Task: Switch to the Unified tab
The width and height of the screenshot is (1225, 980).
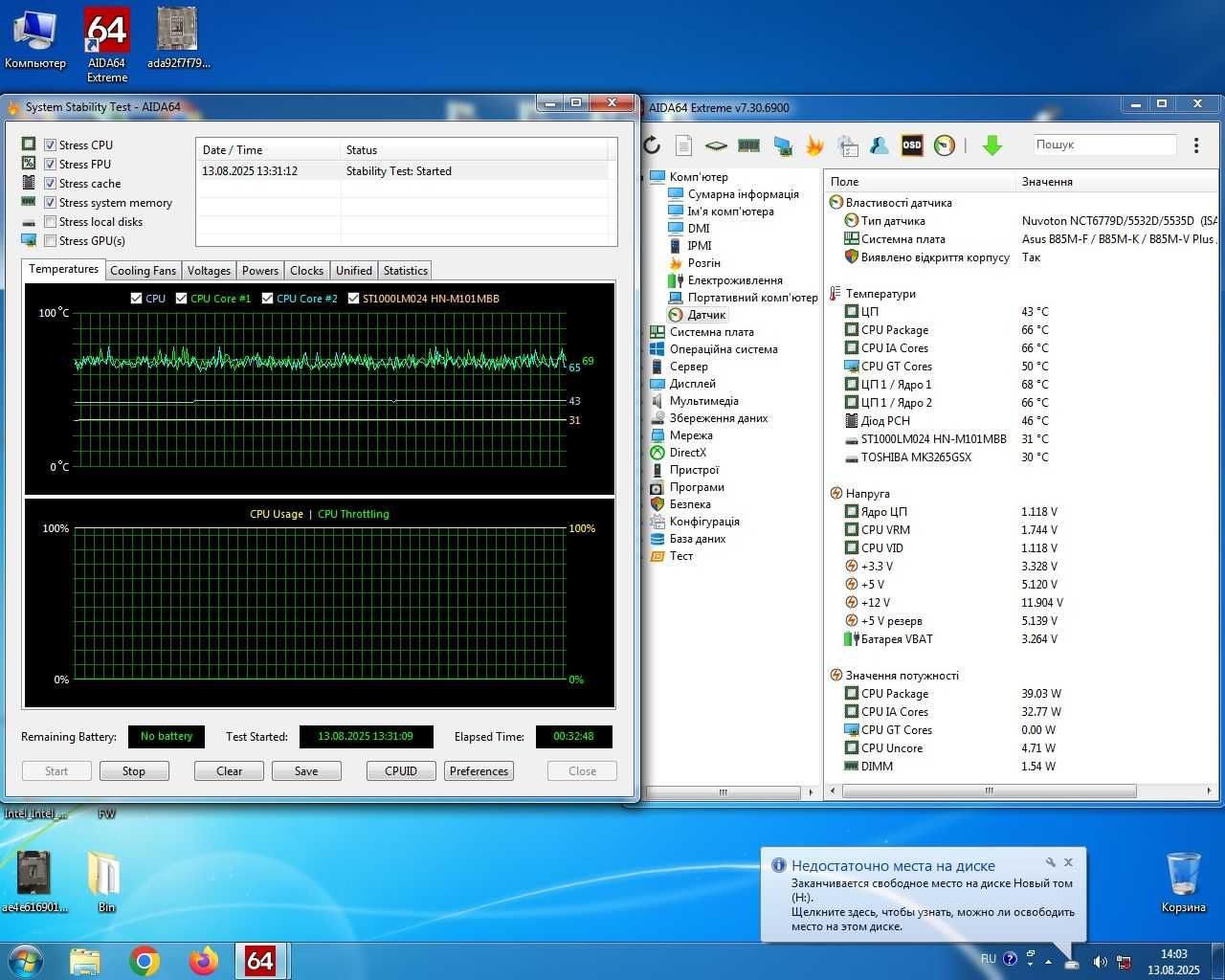Action: (353, 271)
